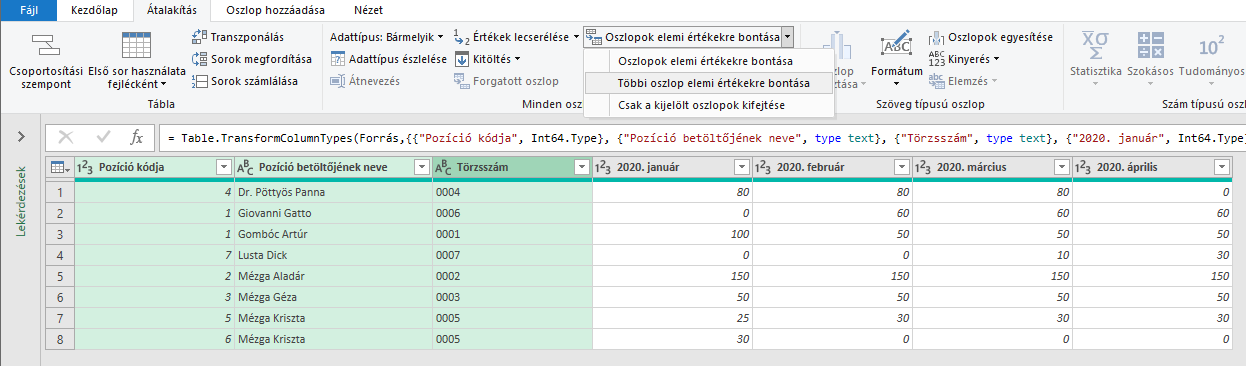Click the Csoportosítási szempont icon
Image resolution: width=1246 pixels, height=366 pixels.
[x=44, y=46]
